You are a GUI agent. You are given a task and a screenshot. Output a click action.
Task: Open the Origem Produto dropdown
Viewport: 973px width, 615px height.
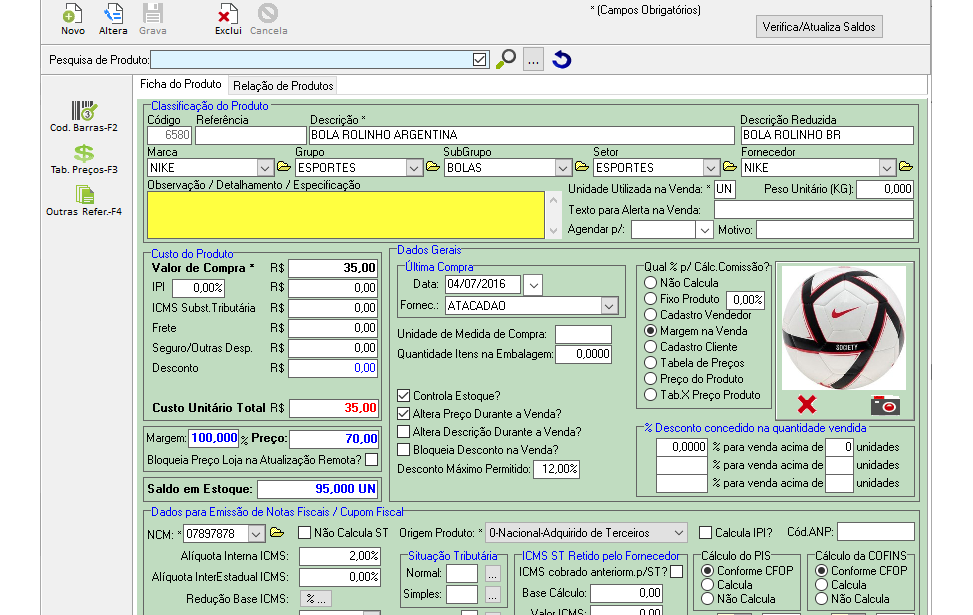point(678,533)
